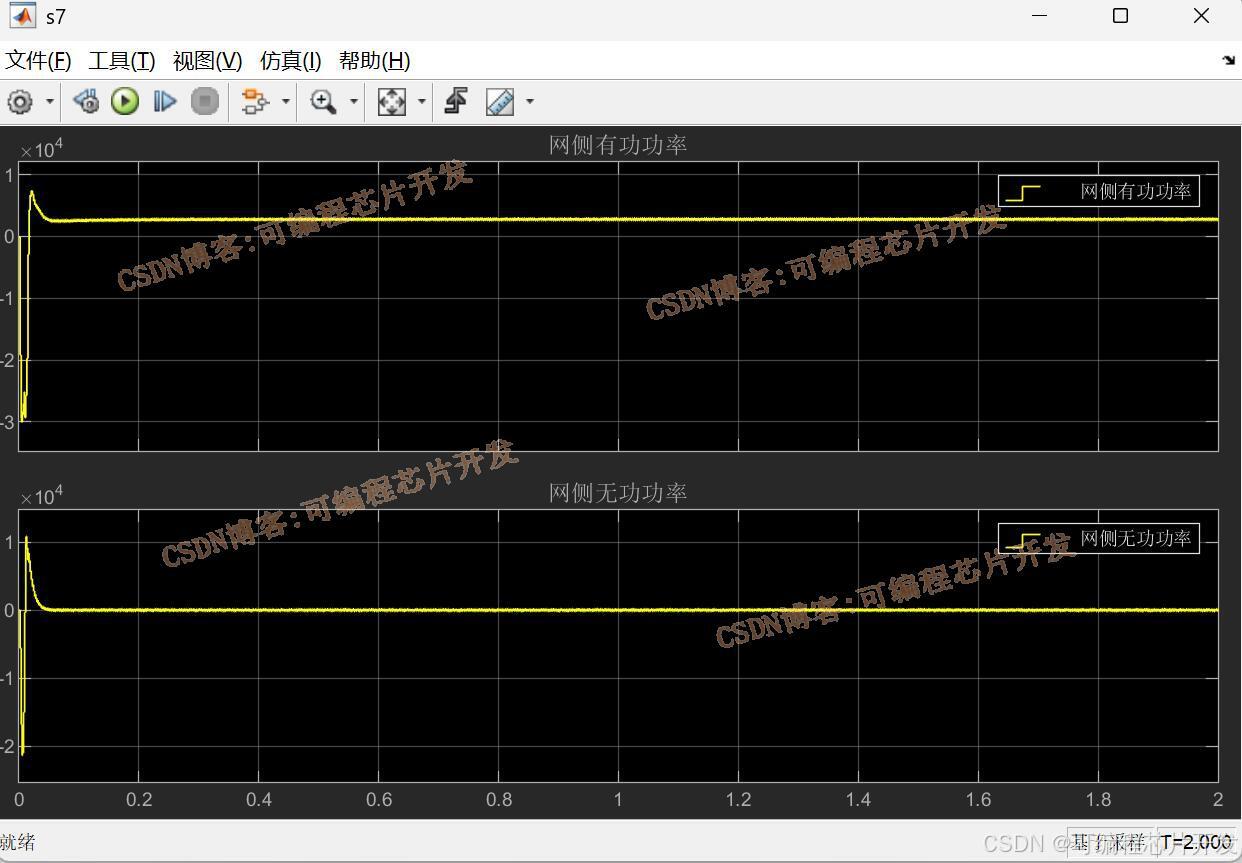Click the T=2.000 time status
This screenshot has height=863, width=1242.
[1196, 842]
